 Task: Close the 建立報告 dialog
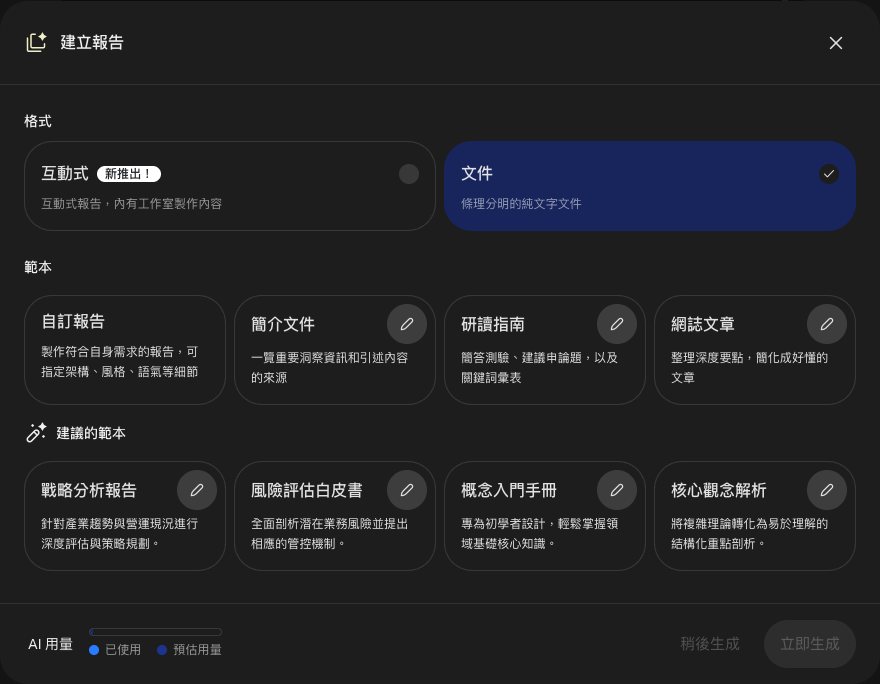tap(836, 43)
